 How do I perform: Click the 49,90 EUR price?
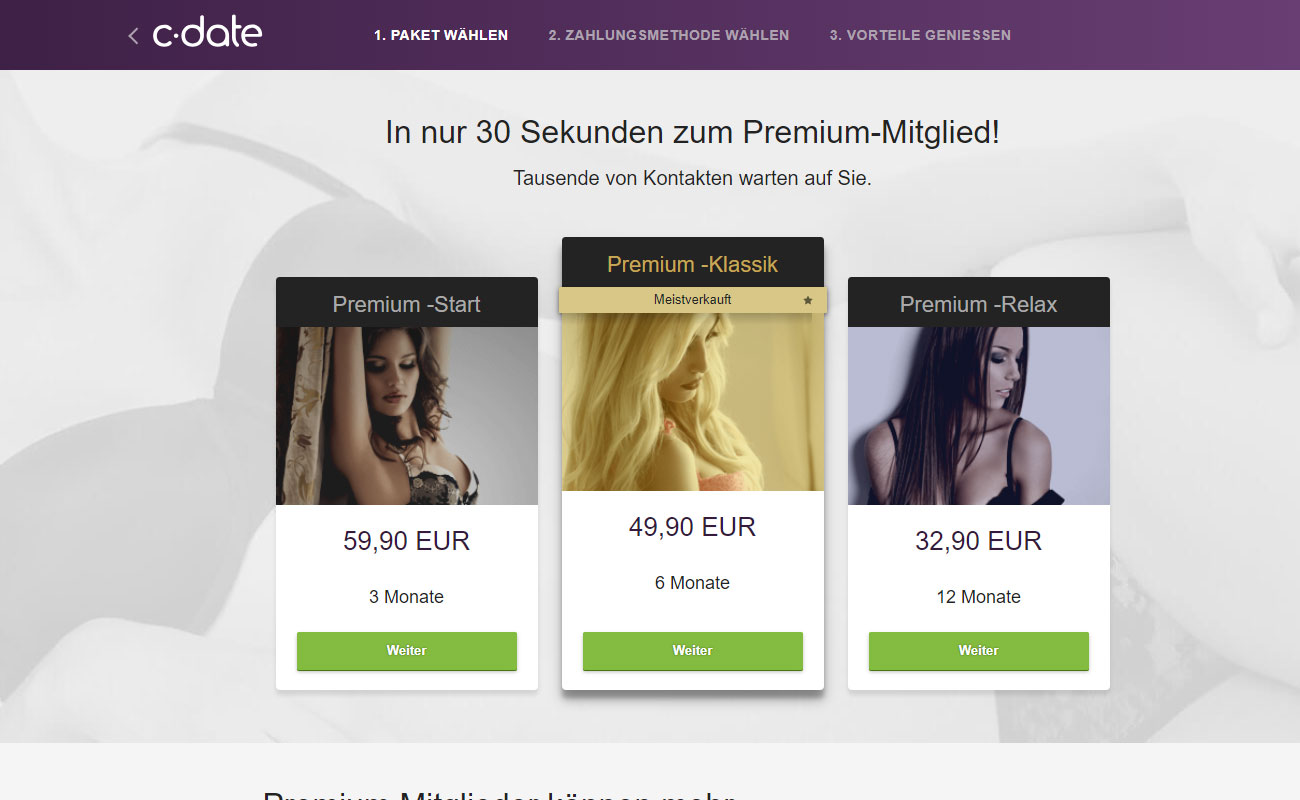click(x=693, y=527)
